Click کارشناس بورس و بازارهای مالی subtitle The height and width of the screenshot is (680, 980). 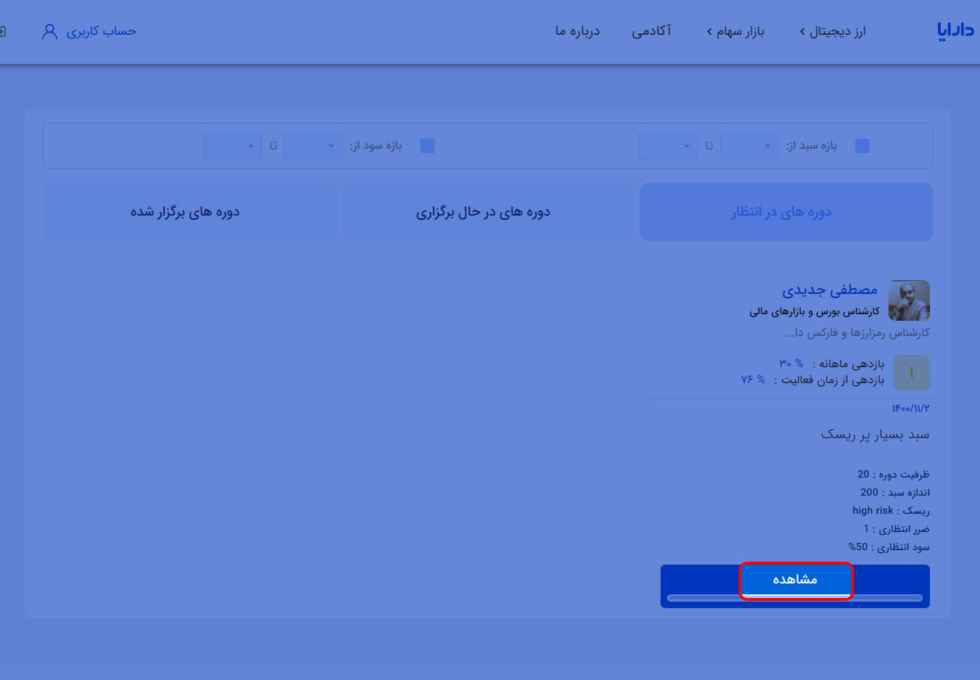(x=814, y=311)
